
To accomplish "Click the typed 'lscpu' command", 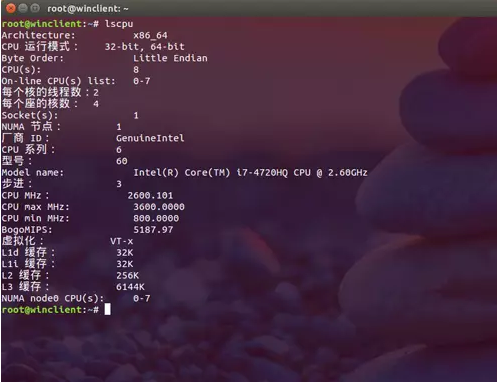I will 119,24.
